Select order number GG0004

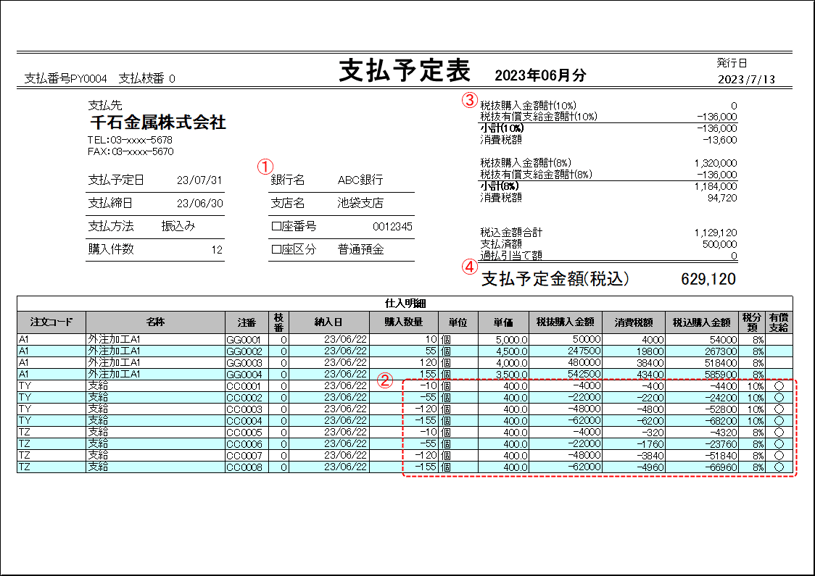(x=244, y=374)
